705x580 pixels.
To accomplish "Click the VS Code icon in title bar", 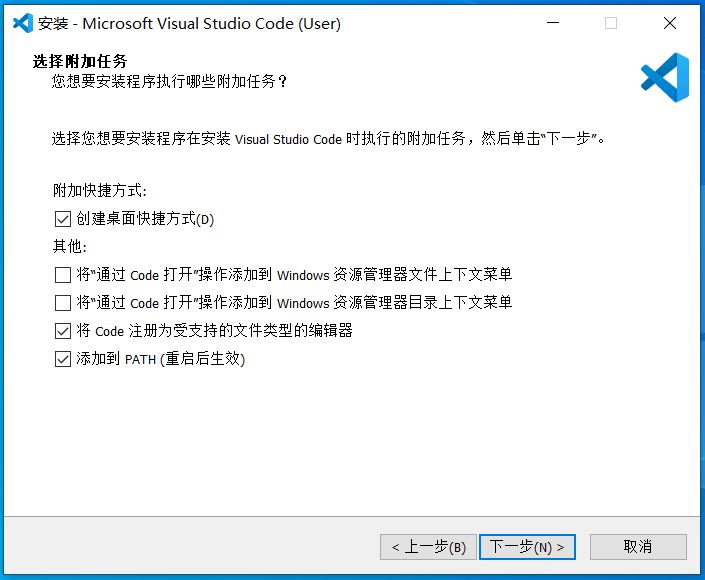I will pos(24,23).
